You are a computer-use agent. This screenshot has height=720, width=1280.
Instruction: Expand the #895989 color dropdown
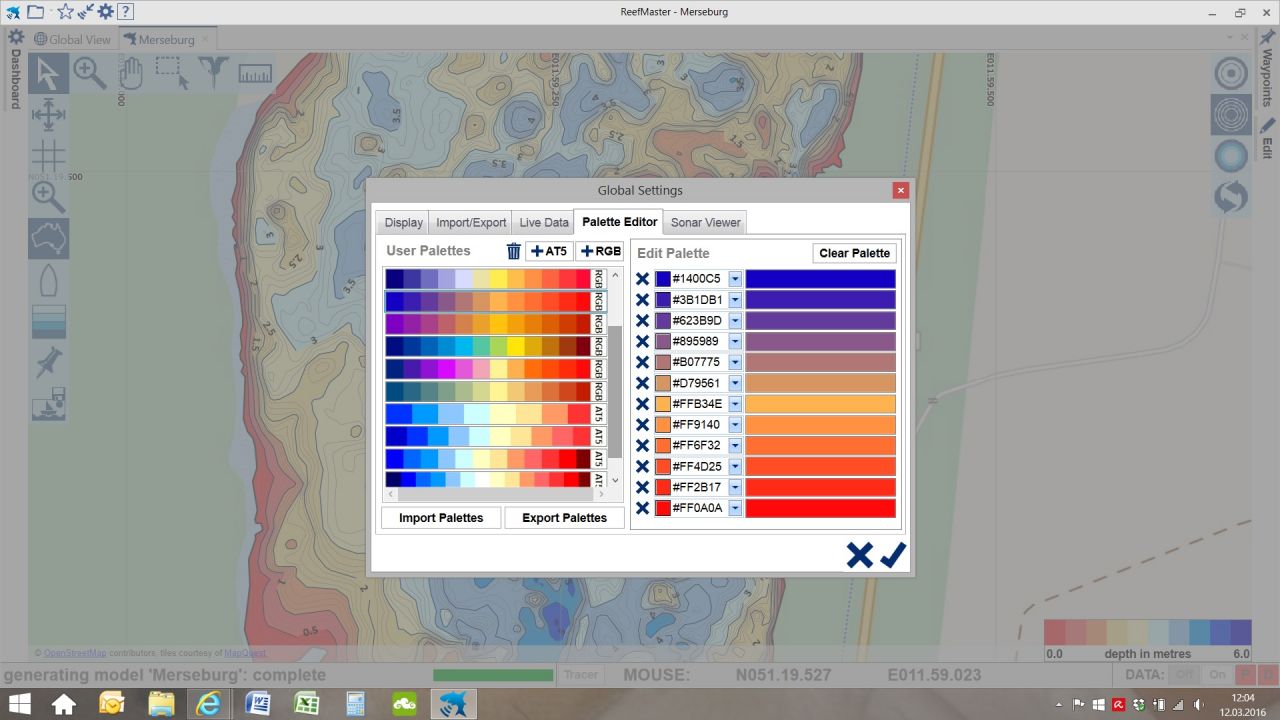[735, 342]
